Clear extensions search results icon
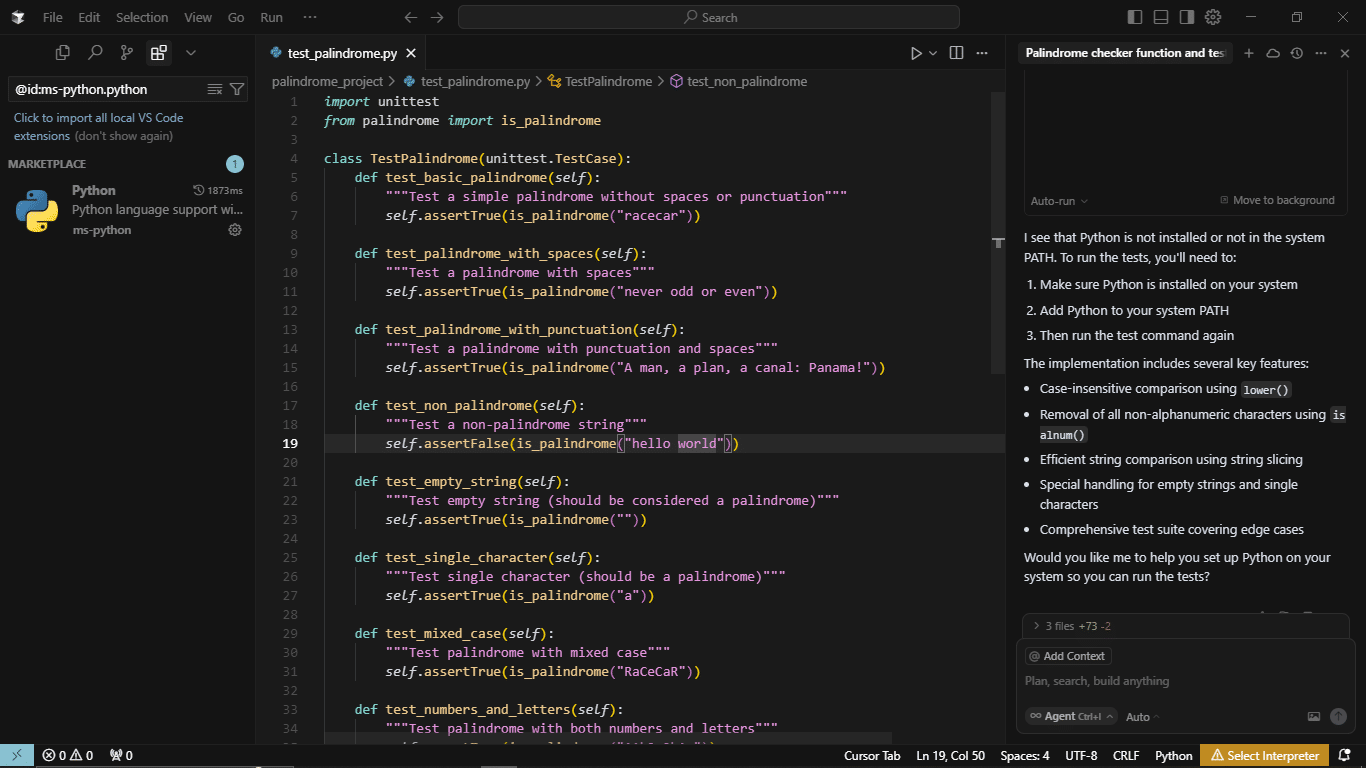The image size is (1366, 768). 214,89
